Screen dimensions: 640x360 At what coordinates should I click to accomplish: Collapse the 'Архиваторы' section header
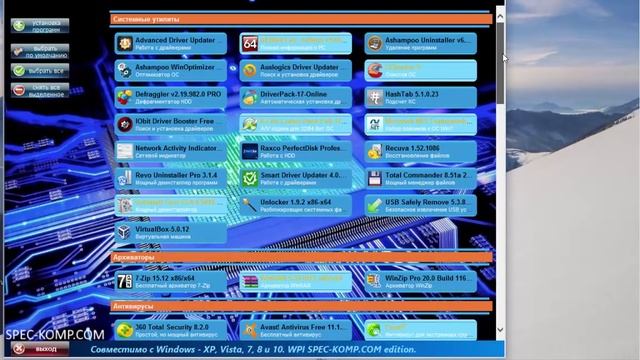tap(301, 257)
